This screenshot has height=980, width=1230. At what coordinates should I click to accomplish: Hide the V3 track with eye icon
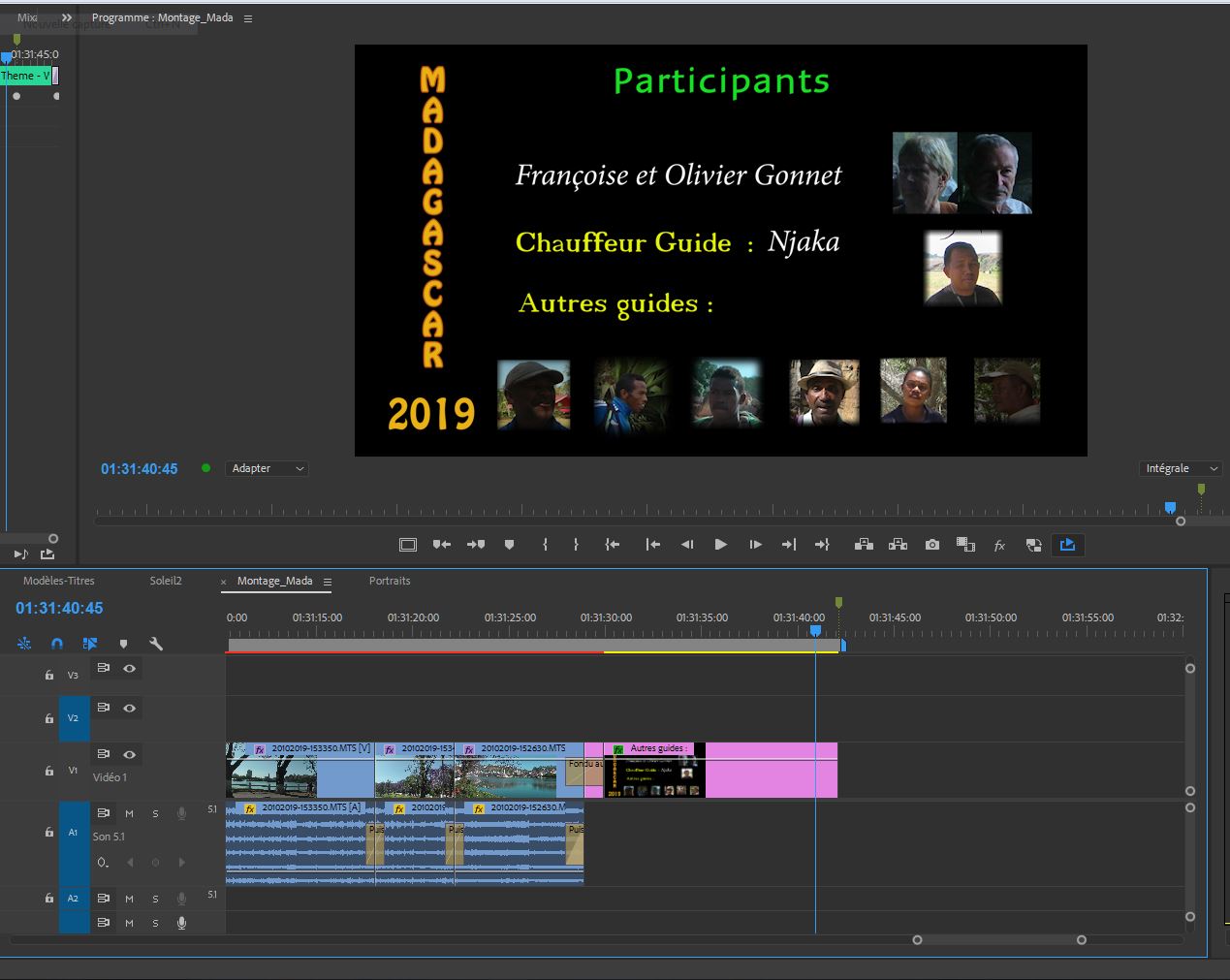tap(129, 668)
